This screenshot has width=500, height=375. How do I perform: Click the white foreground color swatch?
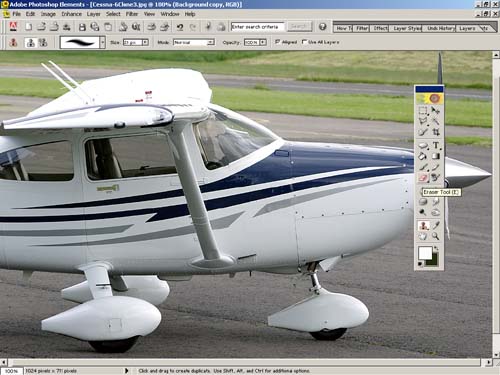425,253
